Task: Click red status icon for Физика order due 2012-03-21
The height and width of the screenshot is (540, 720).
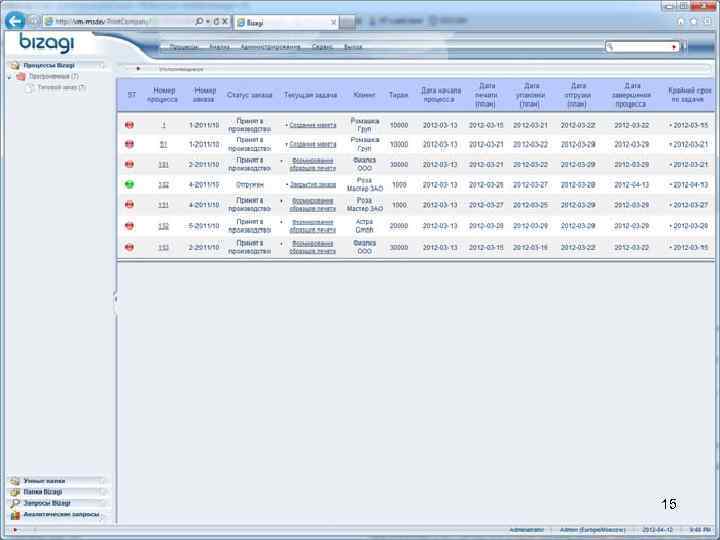Action: (129, 164)
